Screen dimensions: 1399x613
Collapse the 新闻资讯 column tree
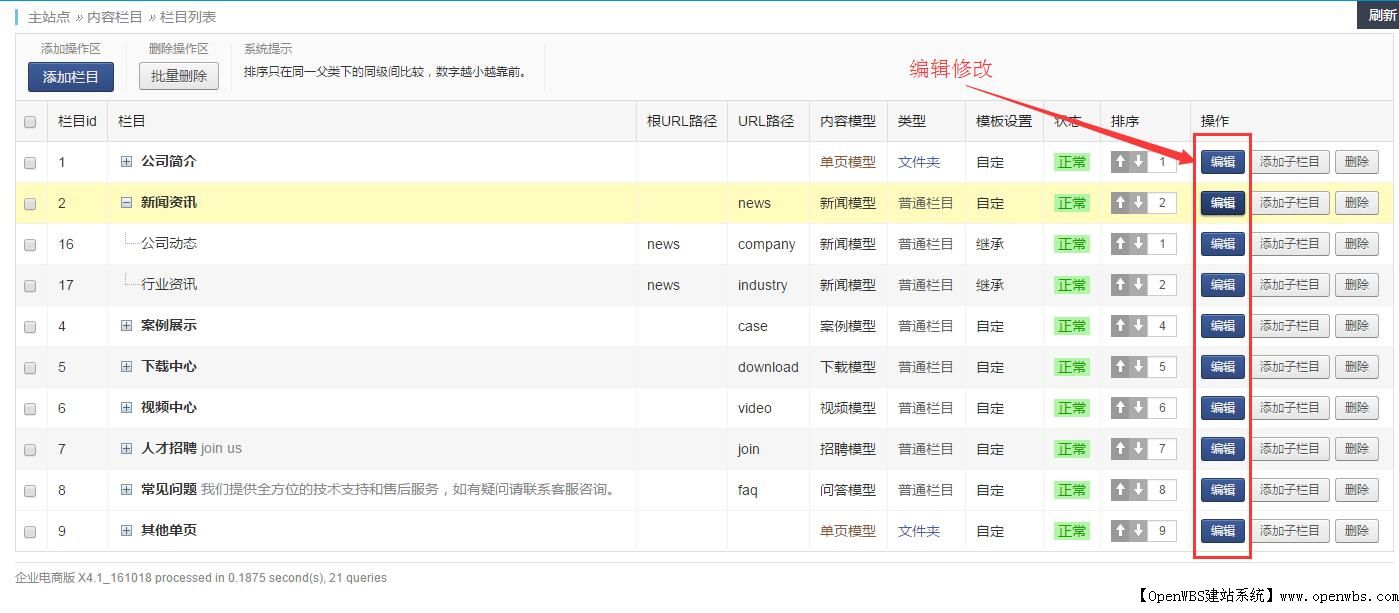[x=126, y=202]
